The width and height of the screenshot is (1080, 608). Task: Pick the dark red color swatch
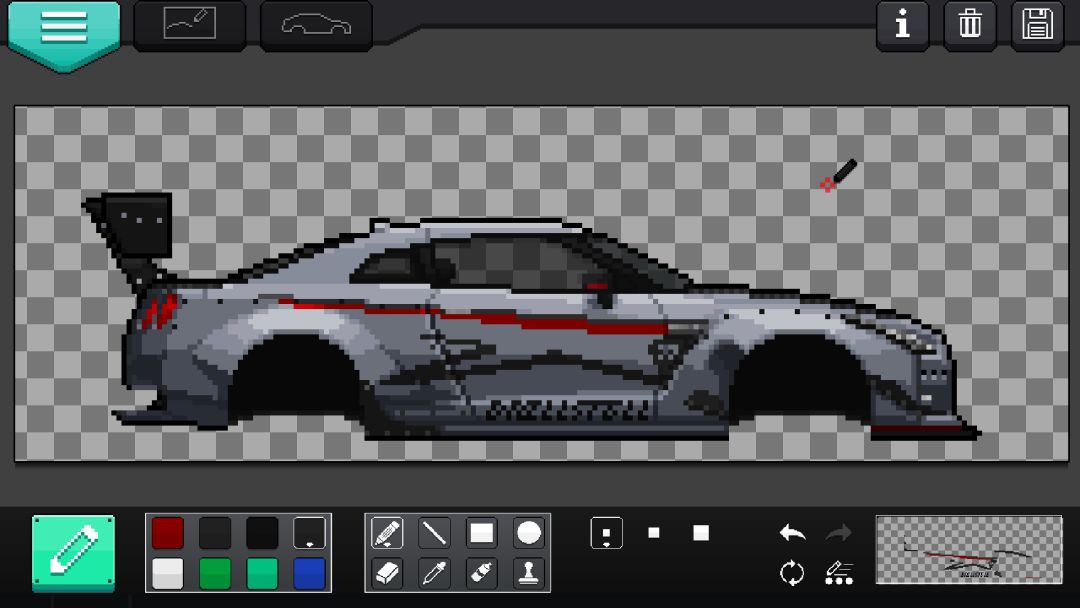point(168,533)
